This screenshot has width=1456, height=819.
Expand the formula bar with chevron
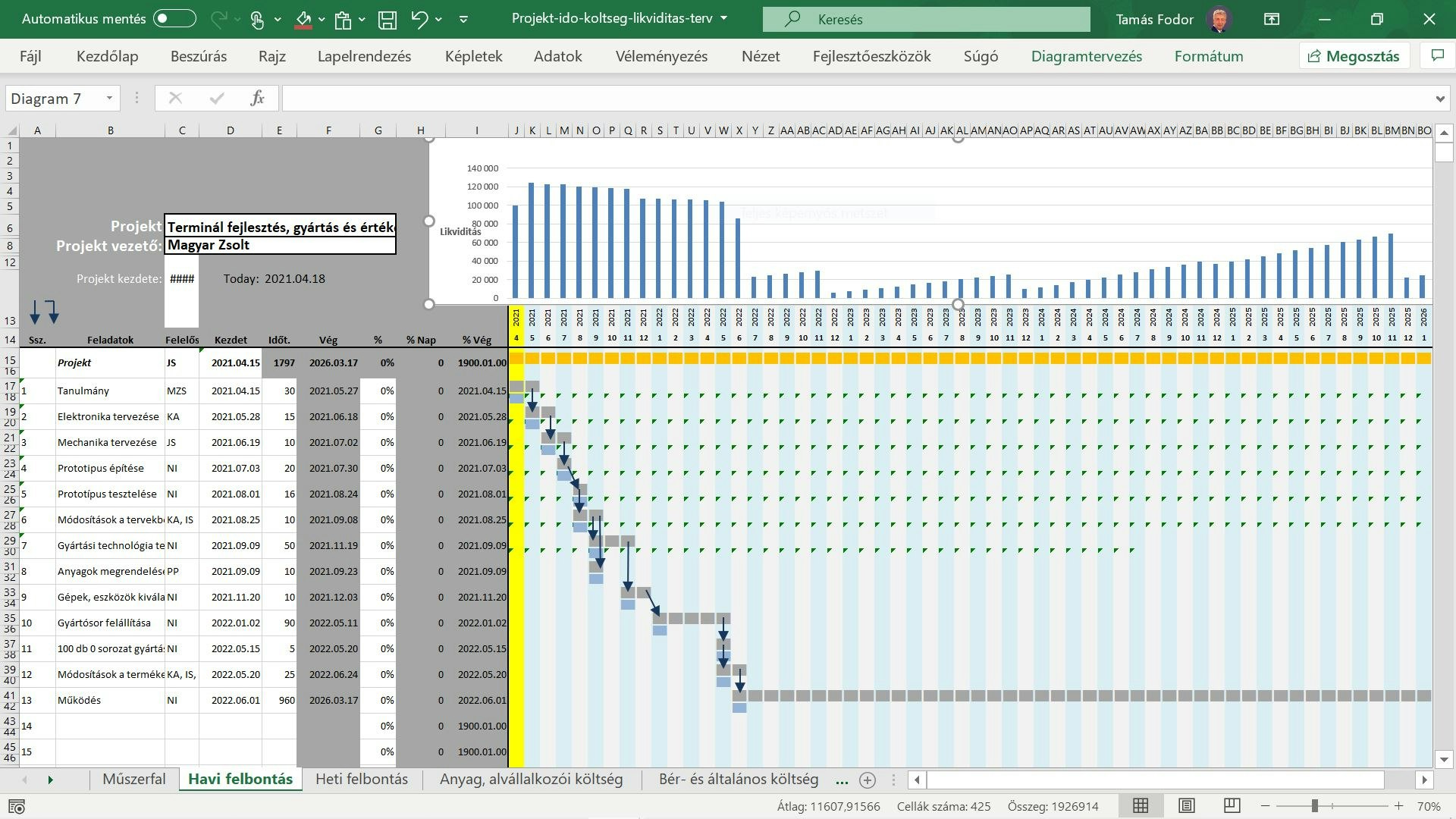1440,99
